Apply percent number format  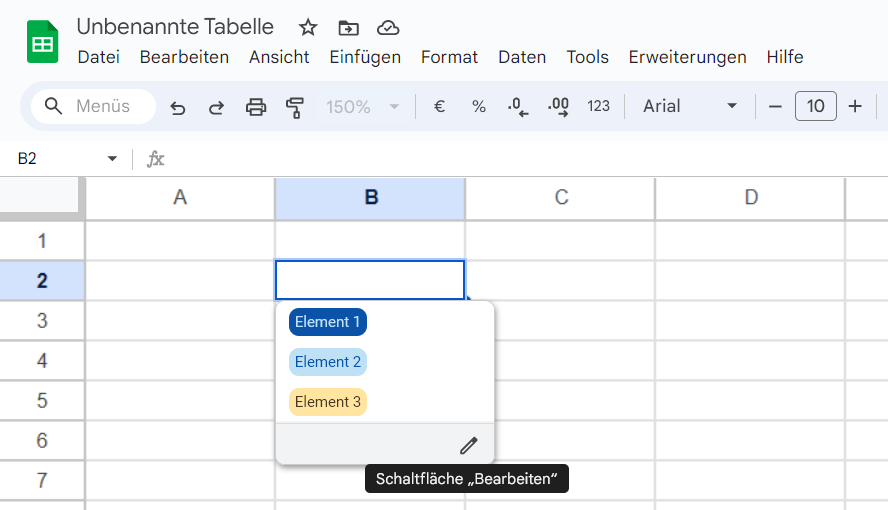coord(479,106)
